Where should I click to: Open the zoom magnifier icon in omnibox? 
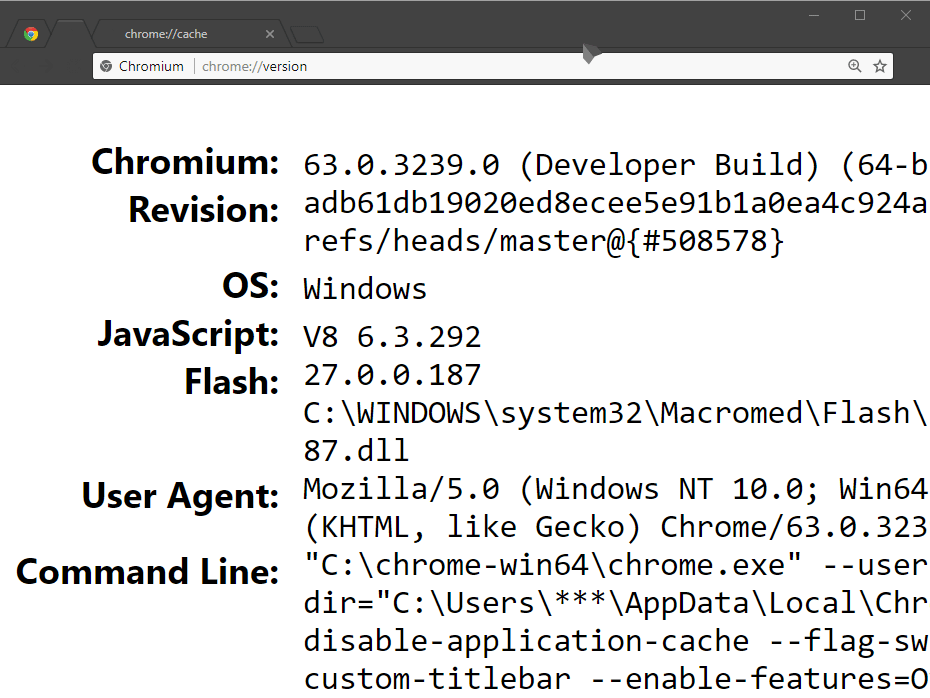(x=854, y=66)
